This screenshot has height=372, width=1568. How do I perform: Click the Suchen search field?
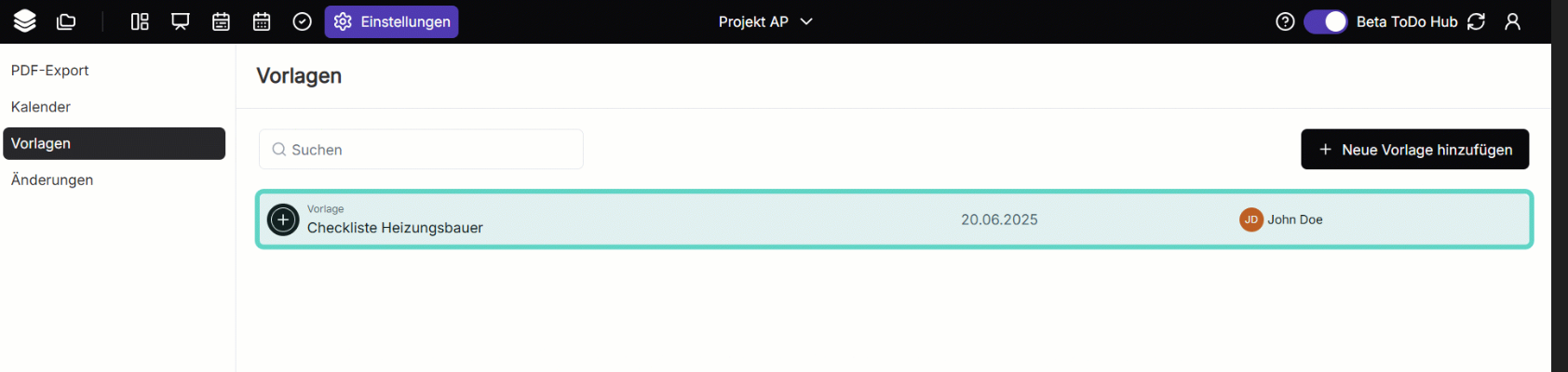(421, 150)
